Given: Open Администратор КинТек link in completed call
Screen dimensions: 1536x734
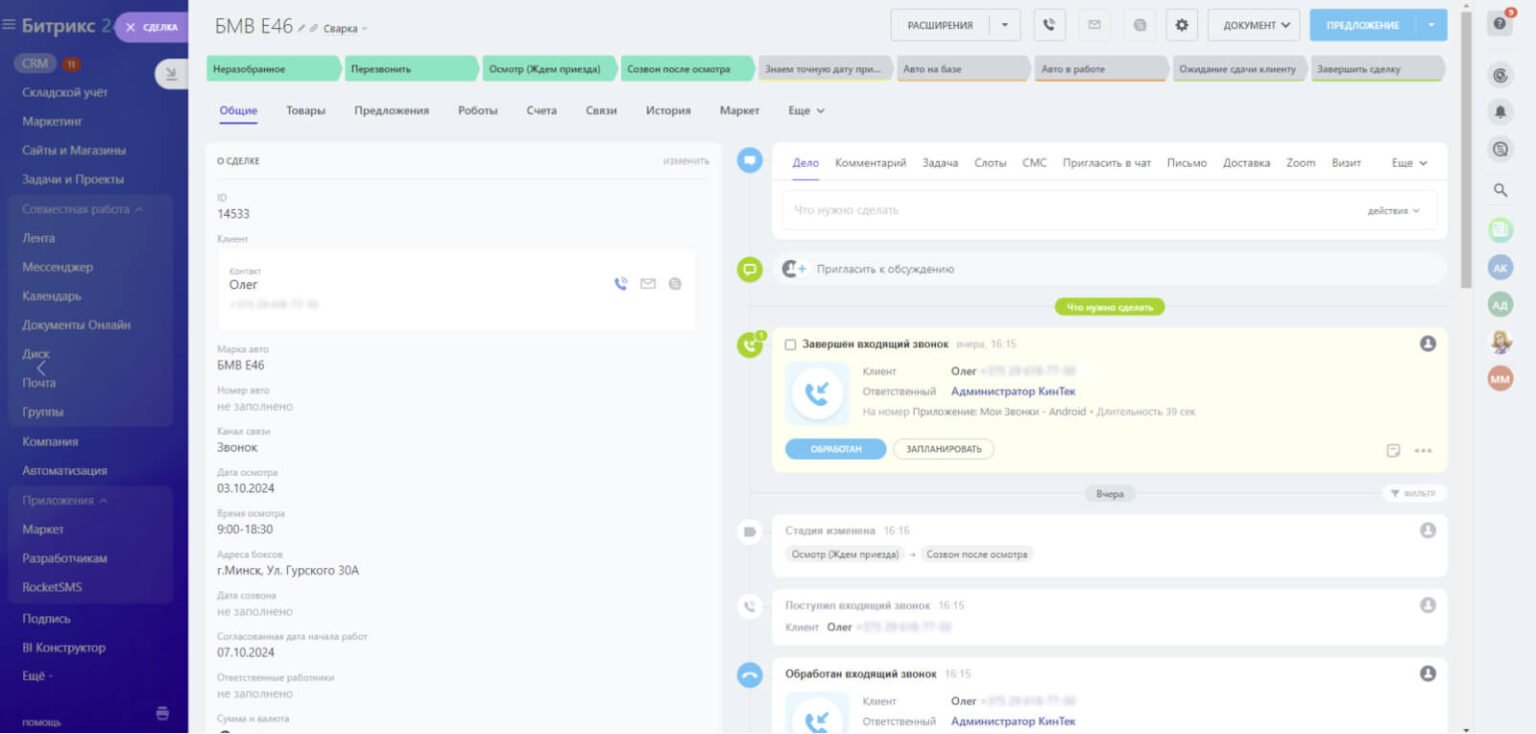Looking at the screenshot, I should coord(1013,392).
